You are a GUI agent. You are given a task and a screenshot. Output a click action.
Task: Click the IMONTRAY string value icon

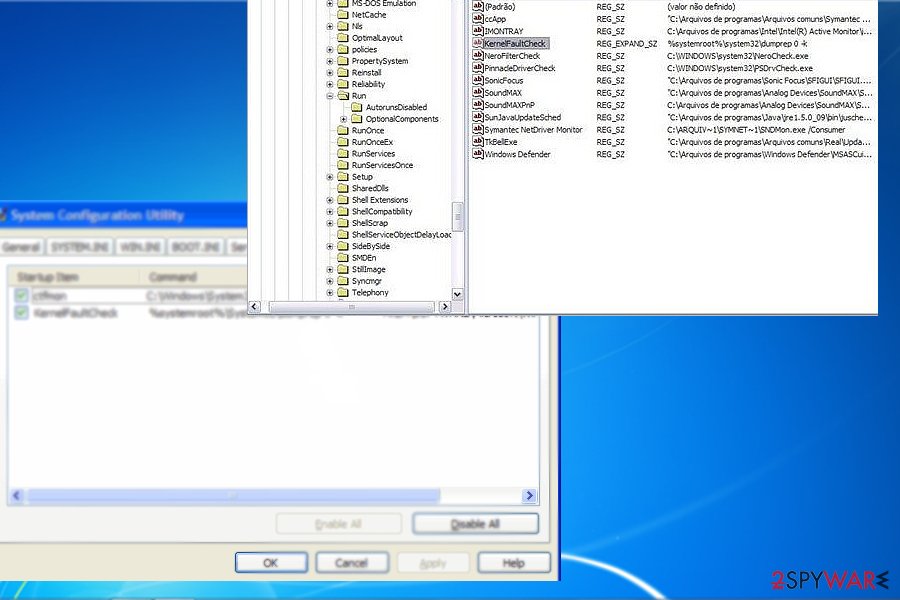click(478, 31)
